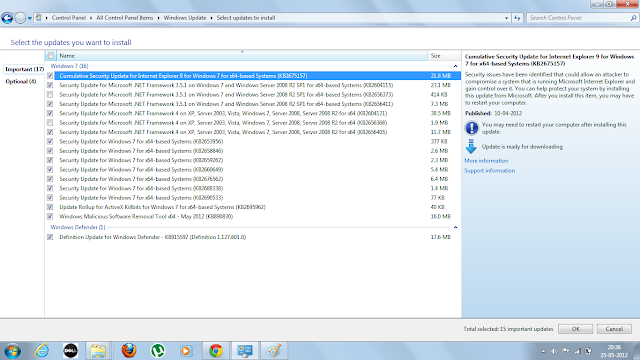Switch to the Optional (4) tab
The height and width of the screenshot is (360, 640).
tap(21, 82)
